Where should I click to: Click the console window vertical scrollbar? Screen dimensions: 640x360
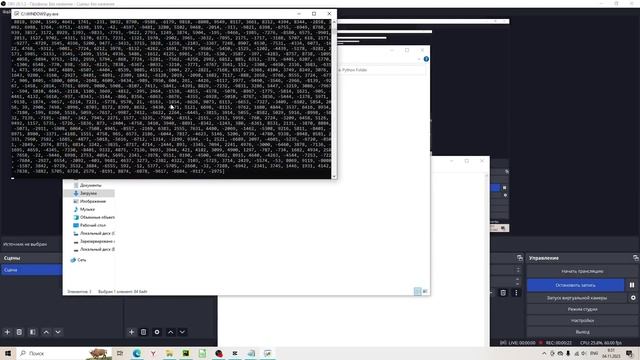coord(334,98)
